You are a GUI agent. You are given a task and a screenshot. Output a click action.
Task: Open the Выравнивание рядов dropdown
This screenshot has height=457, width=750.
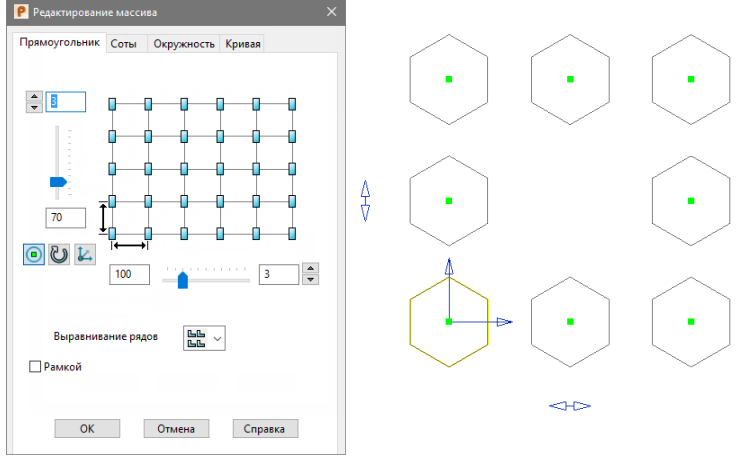pyautogui.click(x=204, y=338)
